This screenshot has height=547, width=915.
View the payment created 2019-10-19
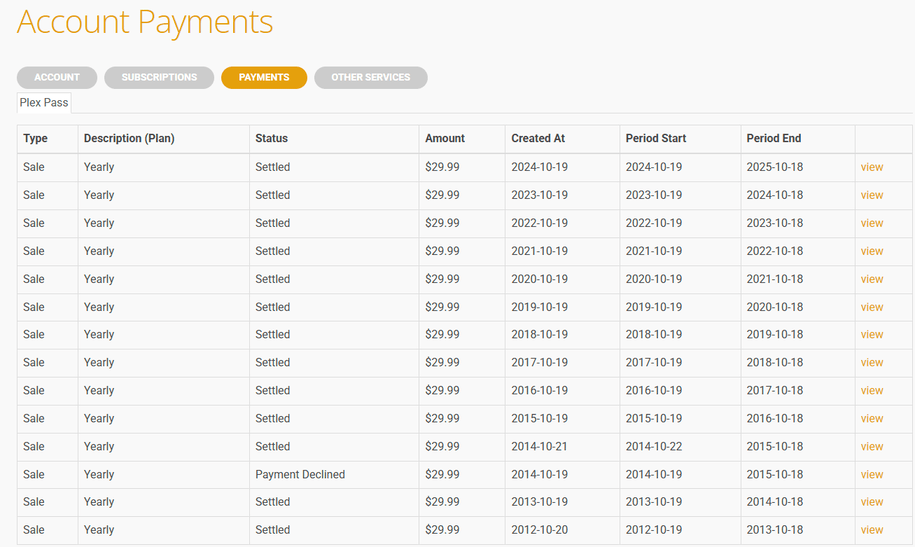click(871, 307)
